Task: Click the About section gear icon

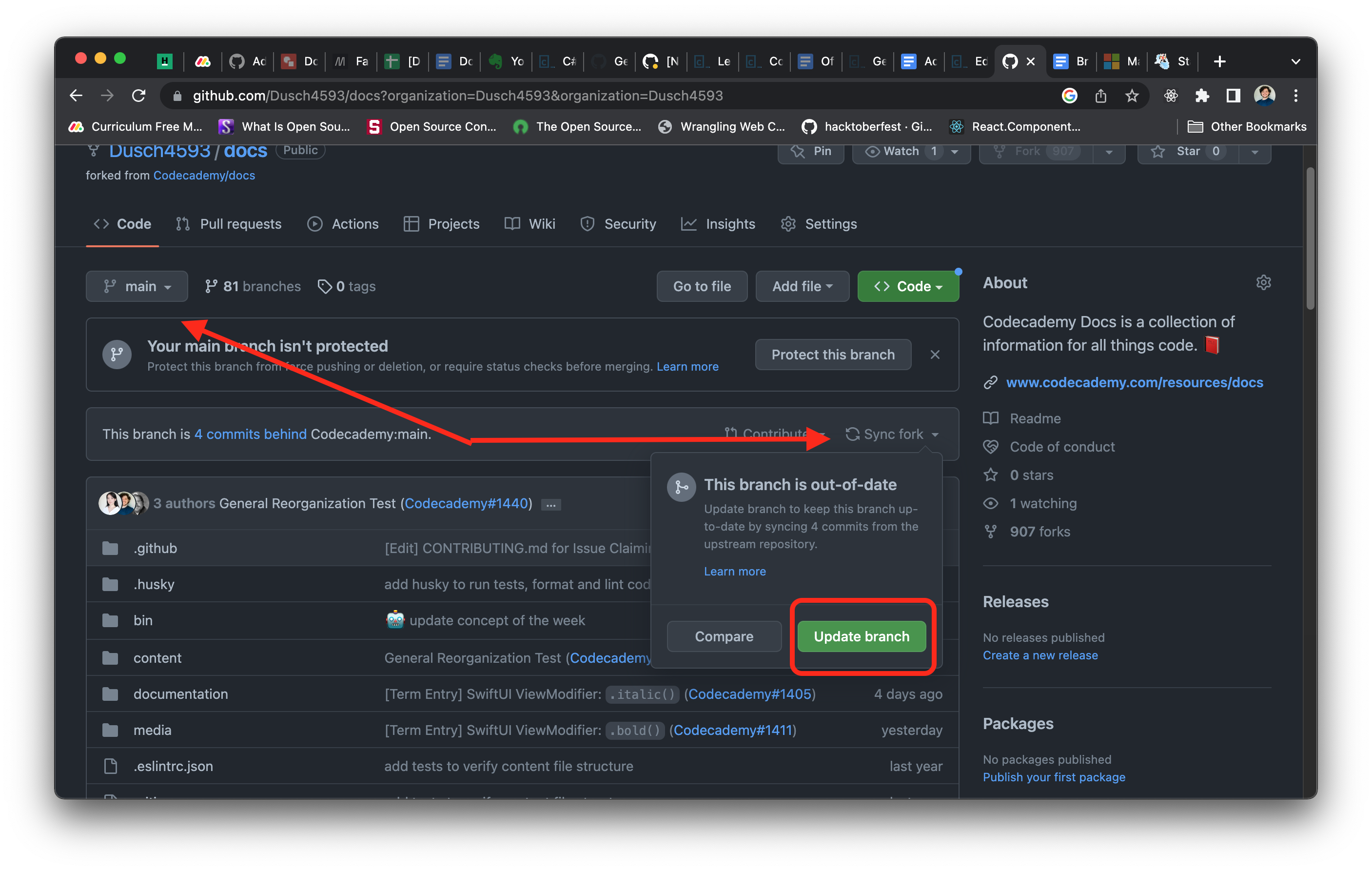Action: coord(1263,283)
